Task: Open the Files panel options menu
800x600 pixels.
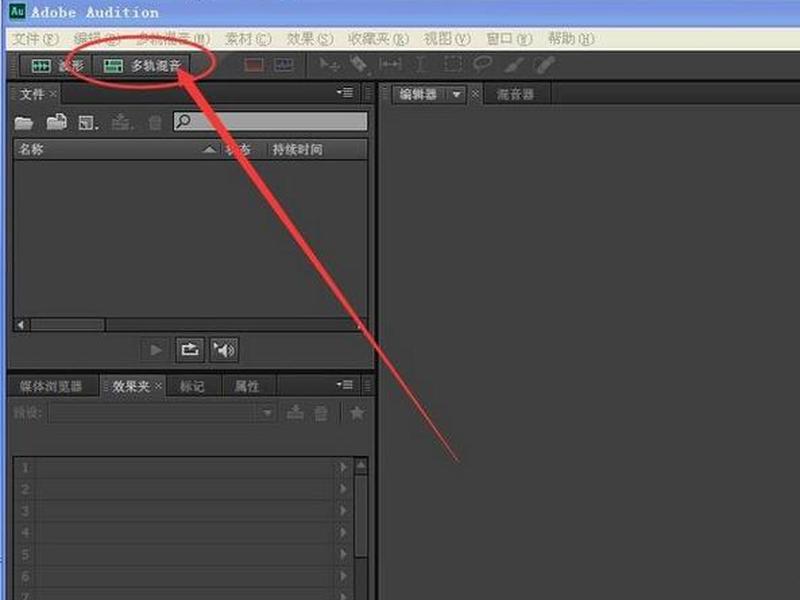Action: point(345,93)
